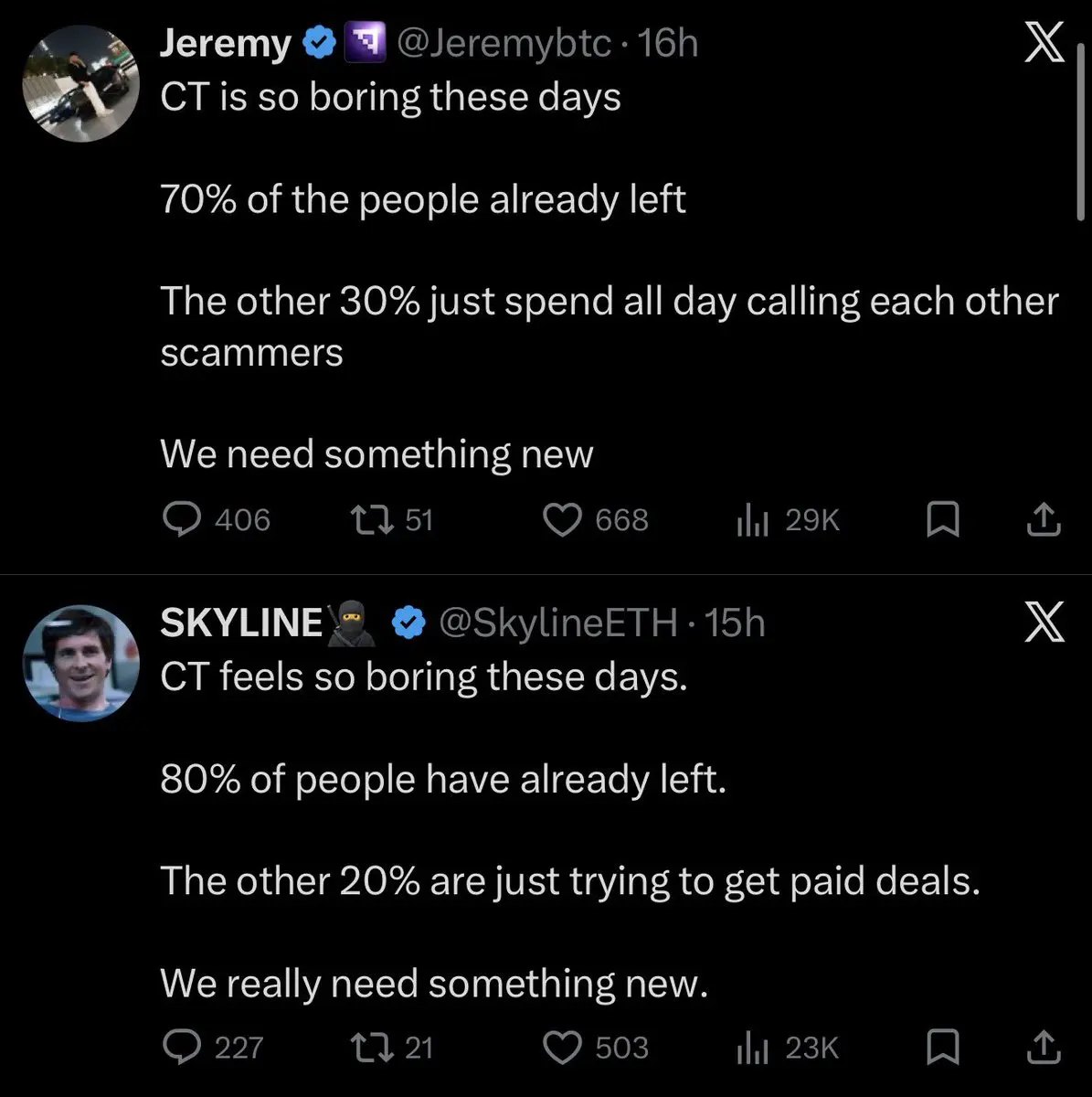View analytics for Jeremy's 29K-view tweet
The width and height of the screenshot is (1092, 1097).
751,520
